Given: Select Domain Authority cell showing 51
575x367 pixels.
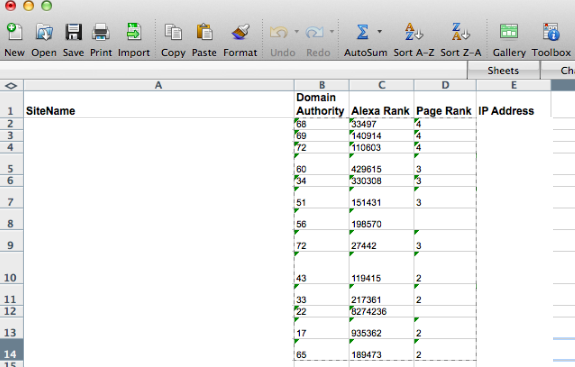Looking at the screenshot, I should click(x=322, y=198).
